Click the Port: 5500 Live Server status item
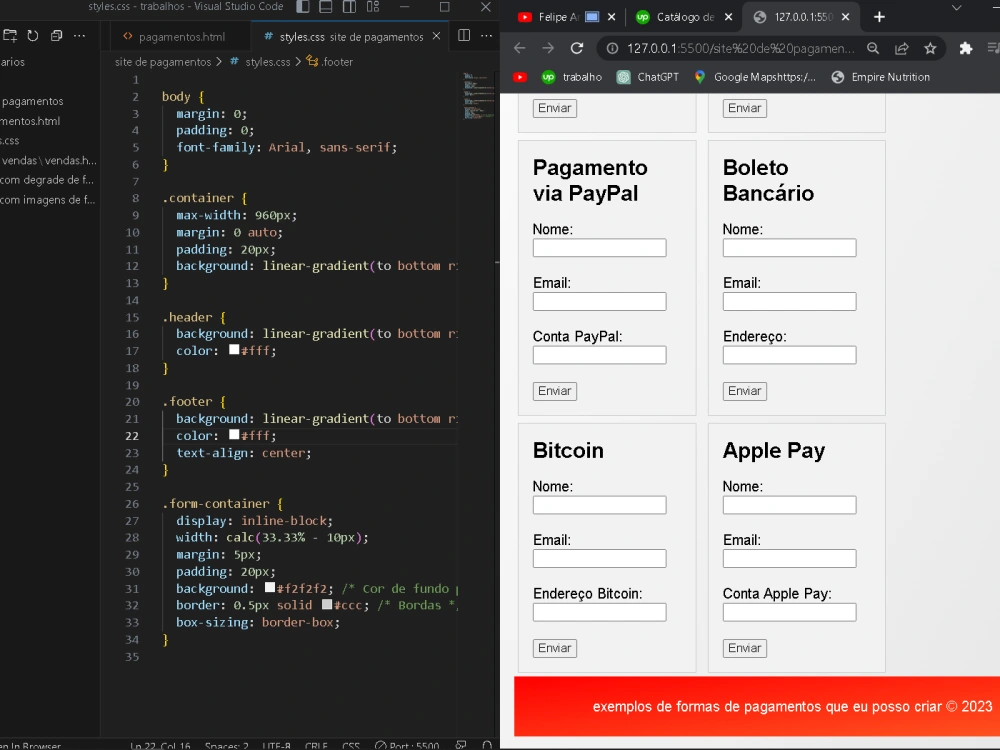Viewport: 1000px width, 750px height. (x=407, y=745)
